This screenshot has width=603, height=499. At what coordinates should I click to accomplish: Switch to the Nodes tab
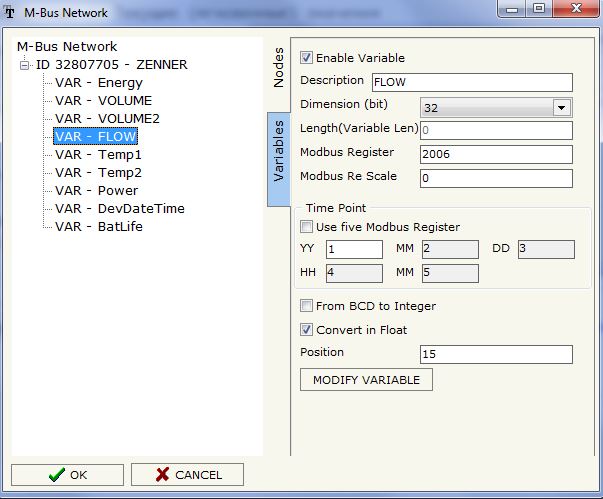click(279, 68)
